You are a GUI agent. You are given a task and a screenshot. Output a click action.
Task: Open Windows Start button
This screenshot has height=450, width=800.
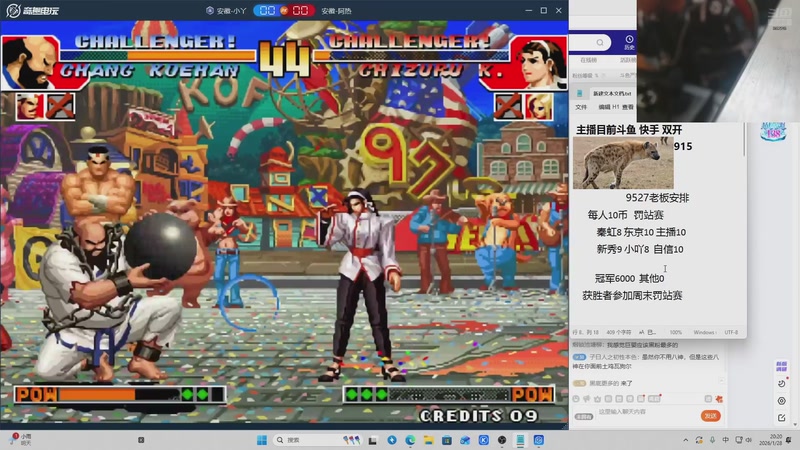point(262,440)
